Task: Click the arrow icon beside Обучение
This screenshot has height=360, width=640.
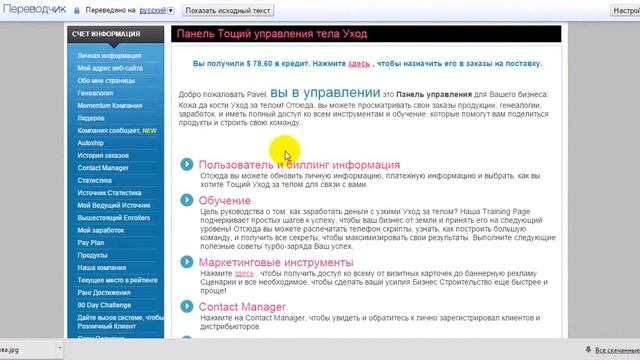Action: coord(187,200)
